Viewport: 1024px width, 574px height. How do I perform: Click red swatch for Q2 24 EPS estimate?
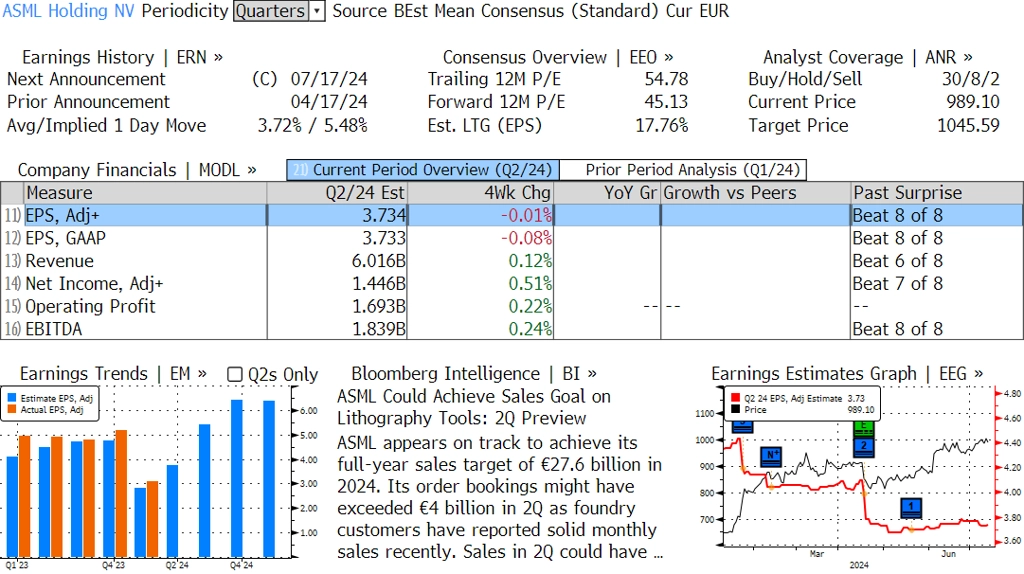(x=735, y=398)
